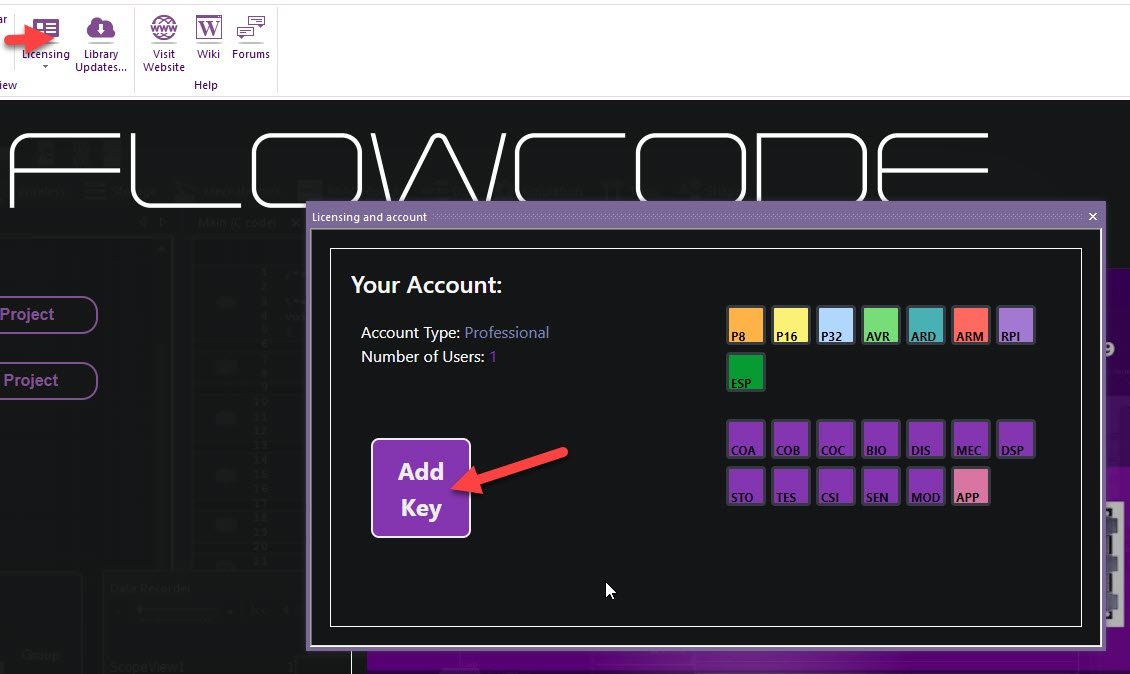Image resolution: width=1130 pixels, height=674 pixels.
Task: Click the Professional account type text
Action: [x=506, y=333]
